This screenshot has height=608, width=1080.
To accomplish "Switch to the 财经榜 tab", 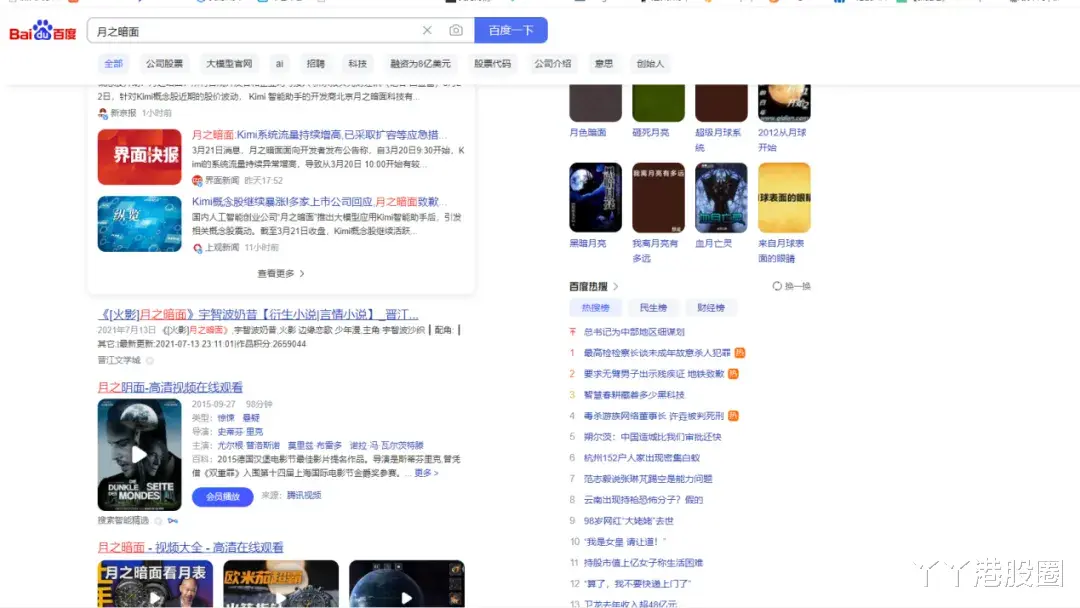I will (x=711, y=308).
